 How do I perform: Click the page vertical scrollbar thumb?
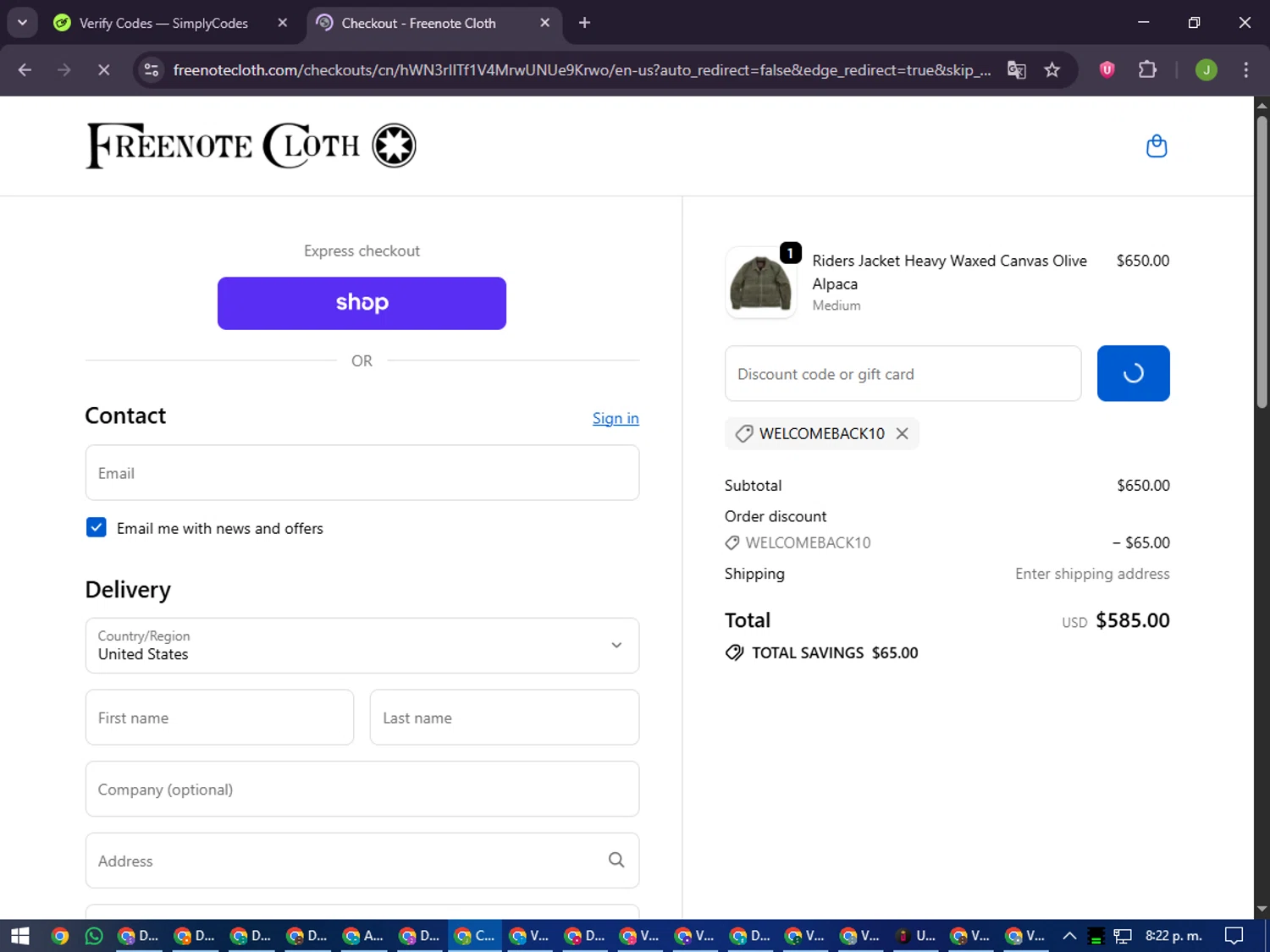tap(1262, 262)
